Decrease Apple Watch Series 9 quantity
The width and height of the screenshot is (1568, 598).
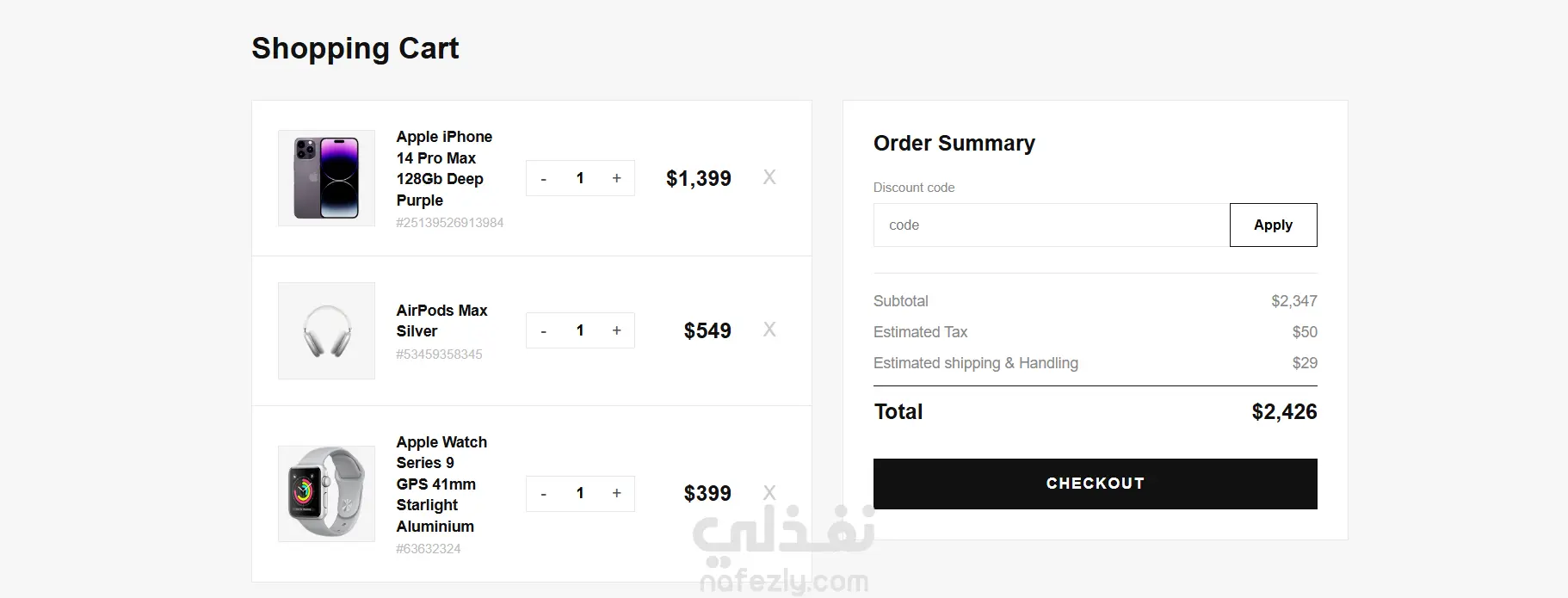543,494
